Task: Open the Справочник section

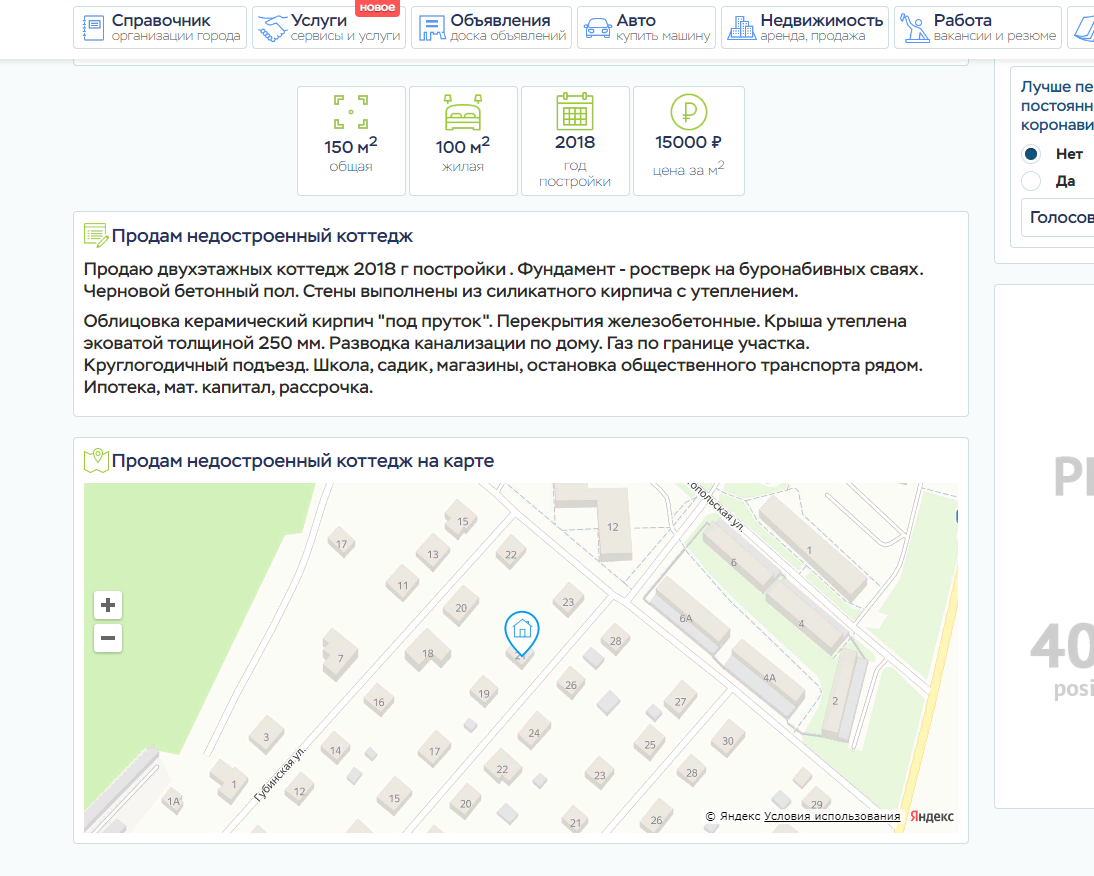Action: tap(160, 28)
